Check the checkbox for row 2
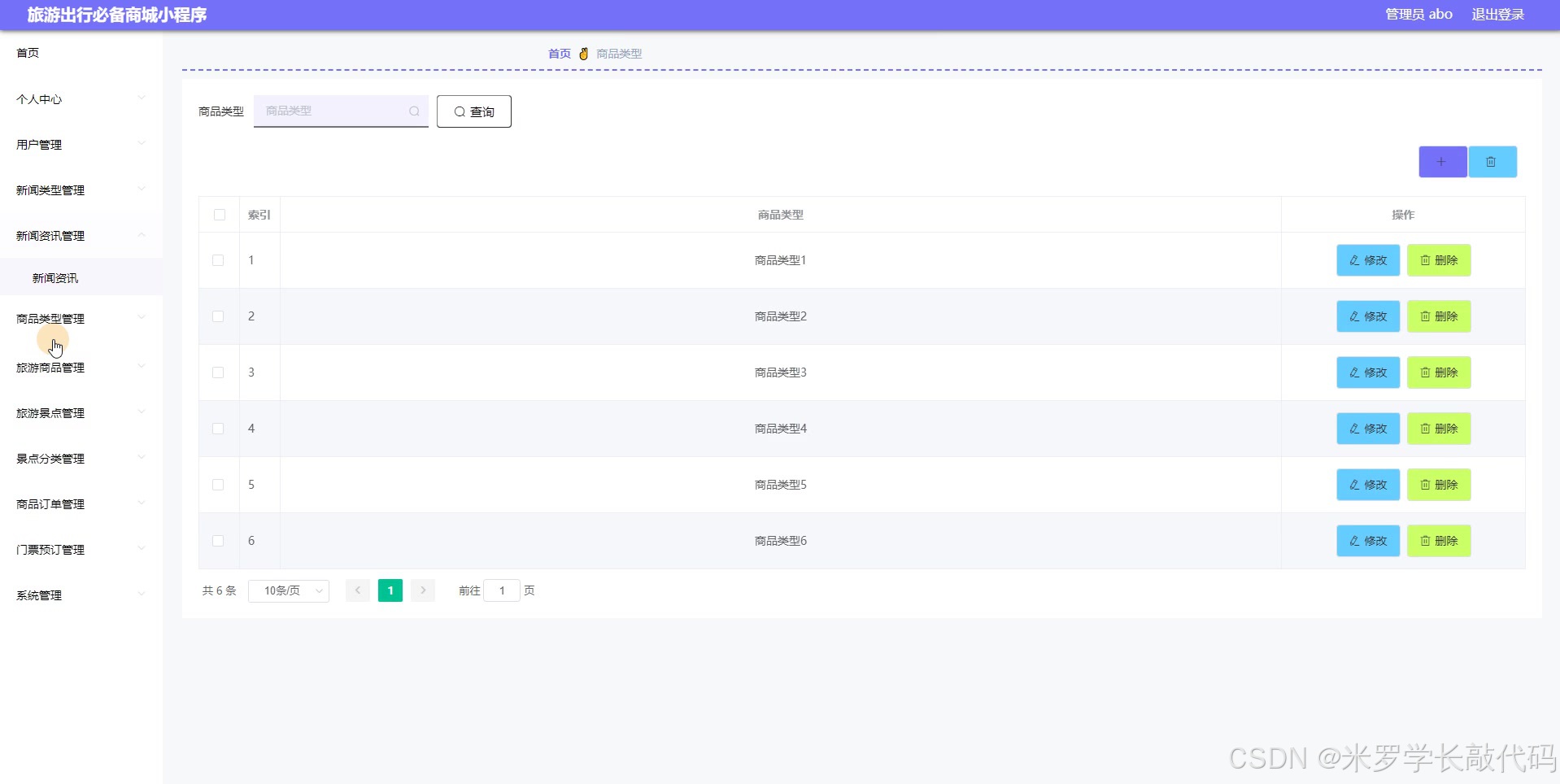 tap(218, 316)
